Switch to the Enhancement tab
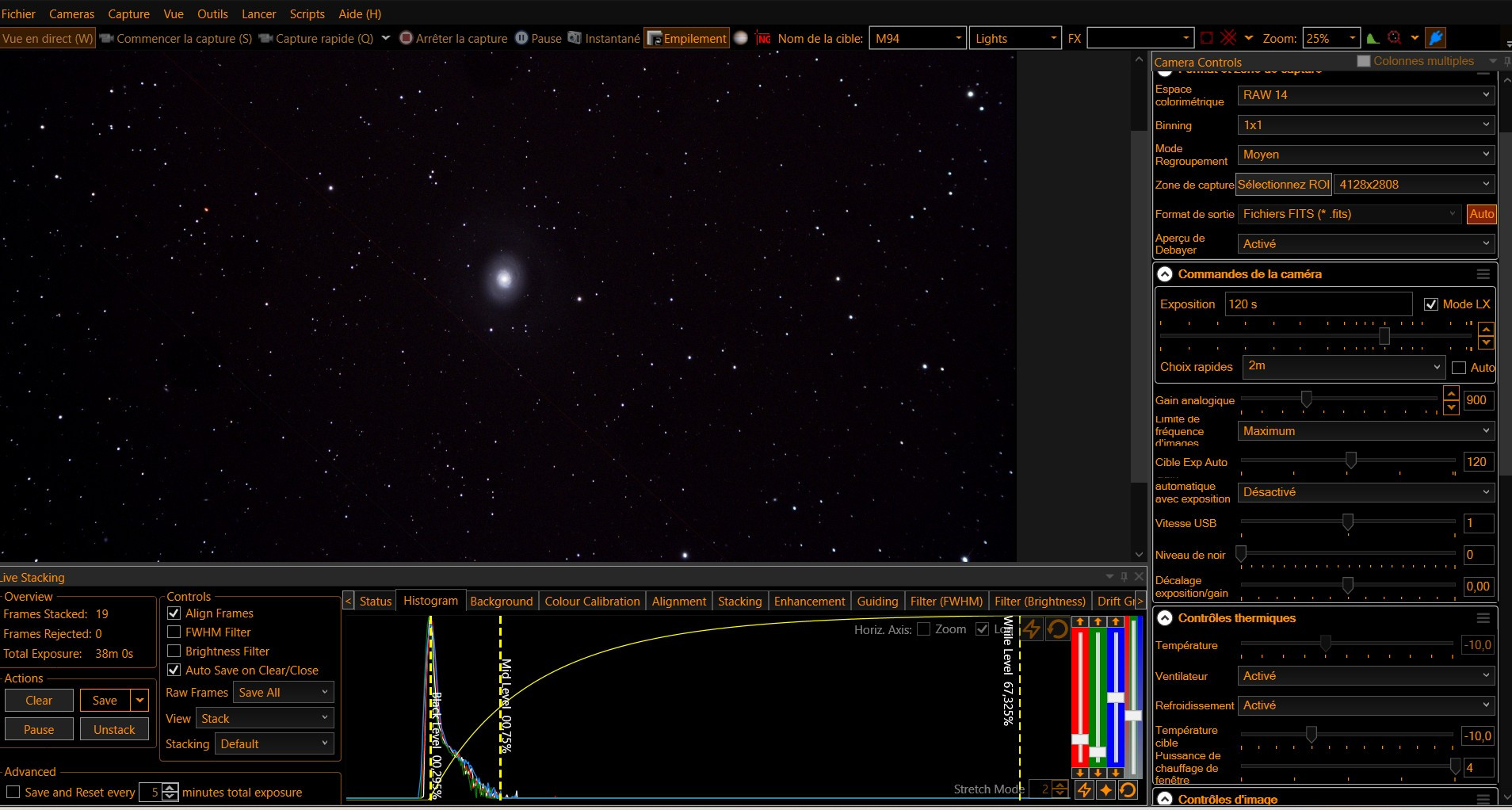 (x=809, y=601)
